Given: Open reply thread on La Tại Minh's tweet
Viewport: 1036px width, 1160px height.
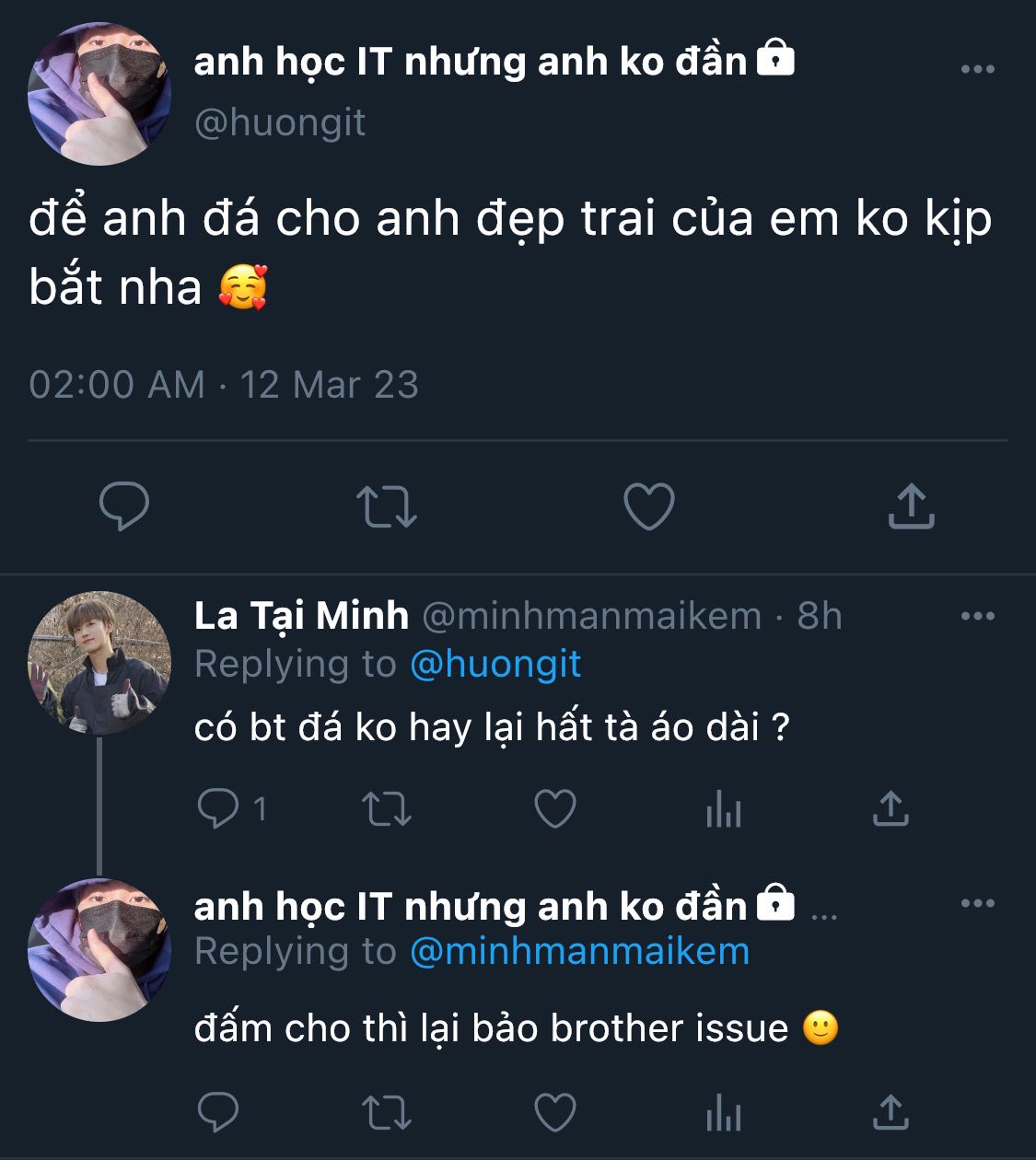Looking at the screenshot, I should [219, 809].
